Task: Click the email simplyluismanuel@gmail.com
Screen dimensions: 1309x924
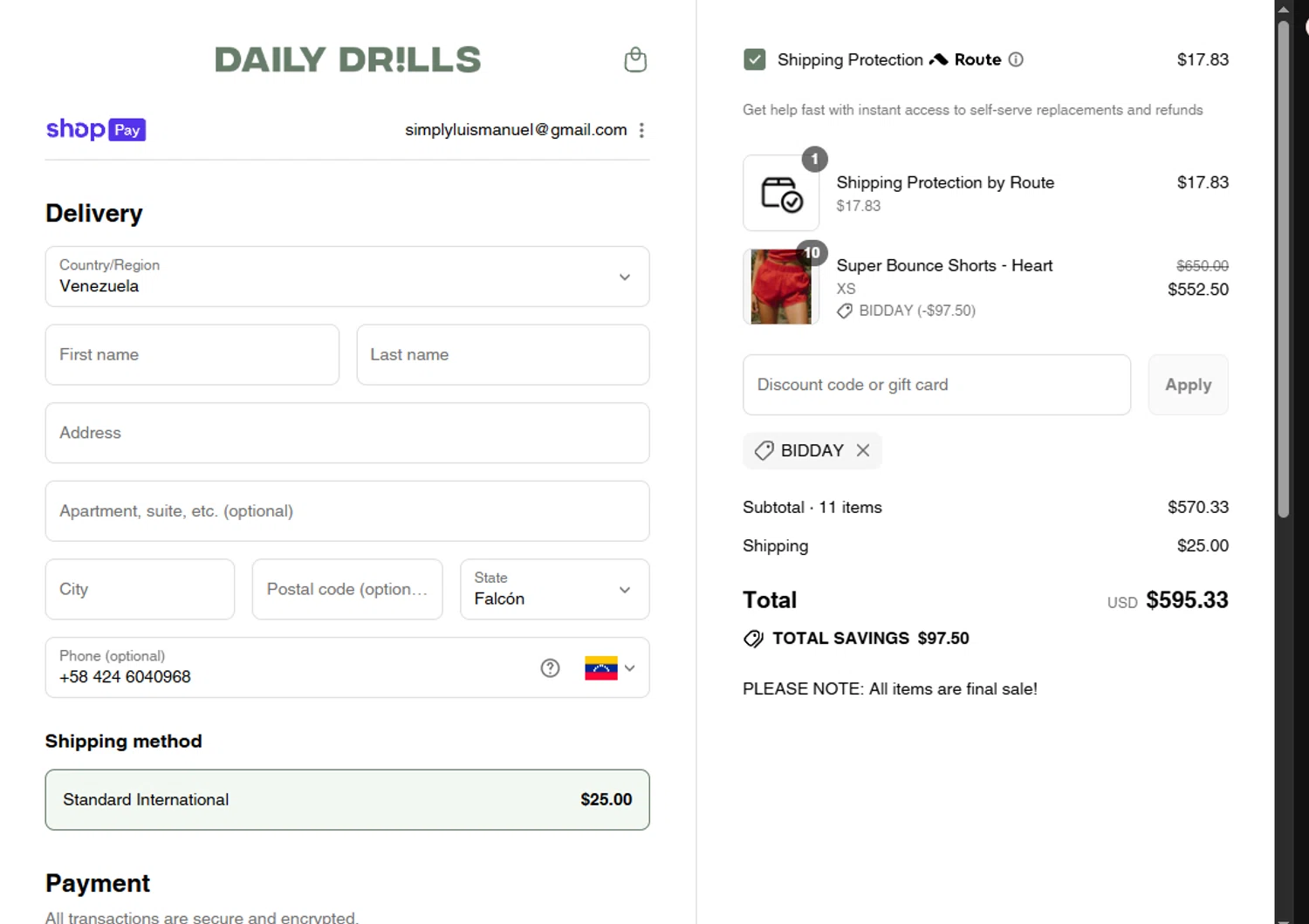Action: (x=516, y=130)
